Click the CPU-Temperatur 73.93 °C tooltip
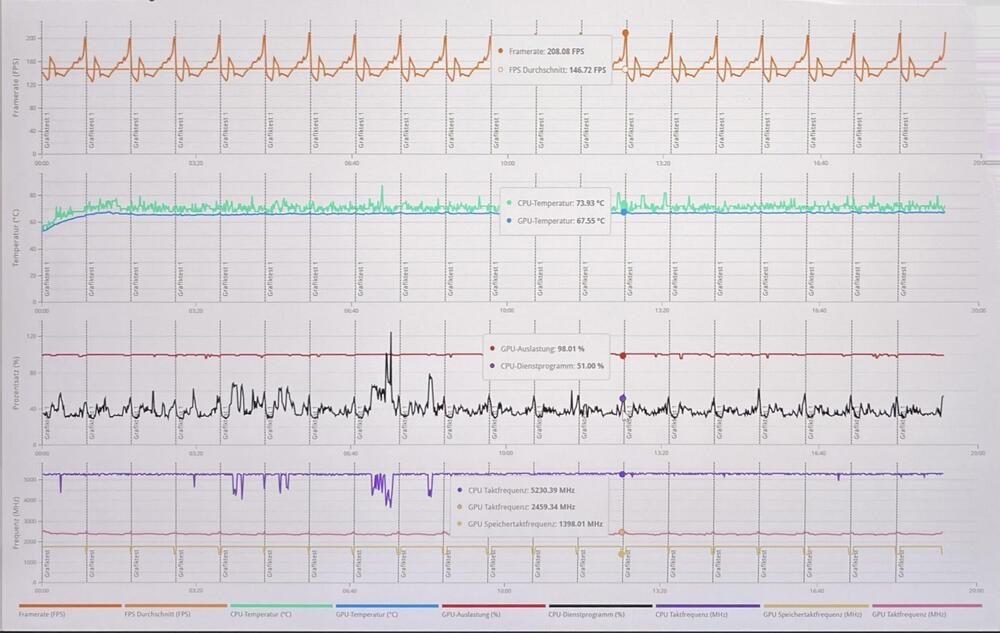Image resolution: width=1000 pixels, height=633 pixels. coord(556,212)
